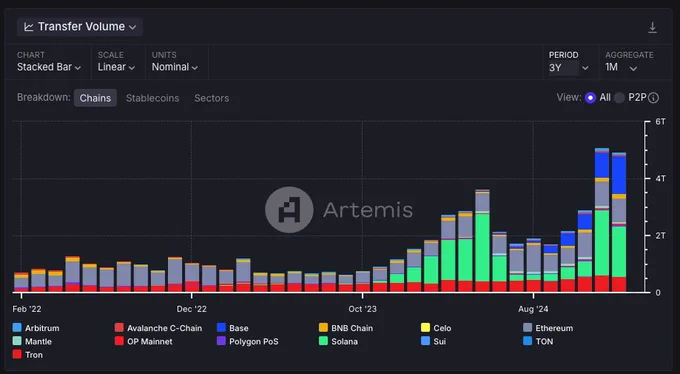Toggle Sui legend swatch

pyautogui.click(x=425, y=341)
